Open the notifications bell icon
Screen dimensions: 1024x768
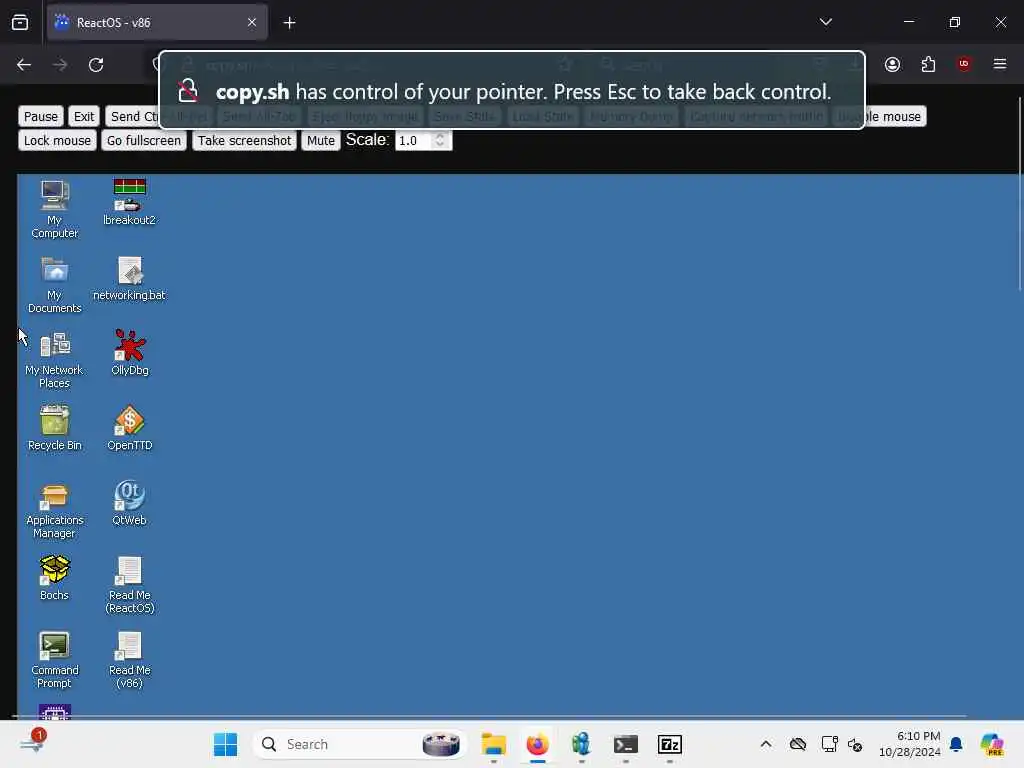956,744
